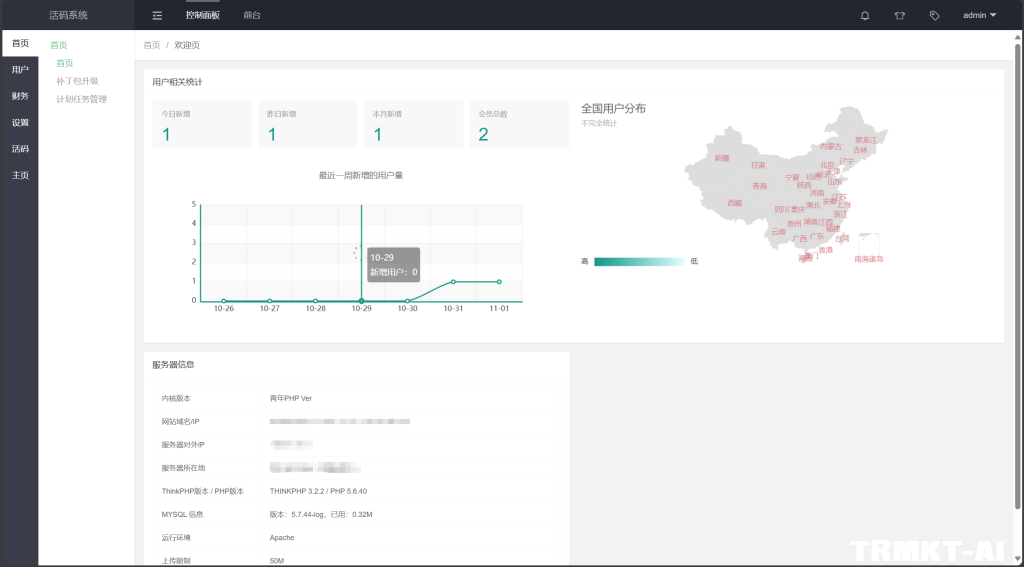This screenshot has height=567, width=1024.
Task: Select 用户 in the left sidebar
Action: coord(20,70)
